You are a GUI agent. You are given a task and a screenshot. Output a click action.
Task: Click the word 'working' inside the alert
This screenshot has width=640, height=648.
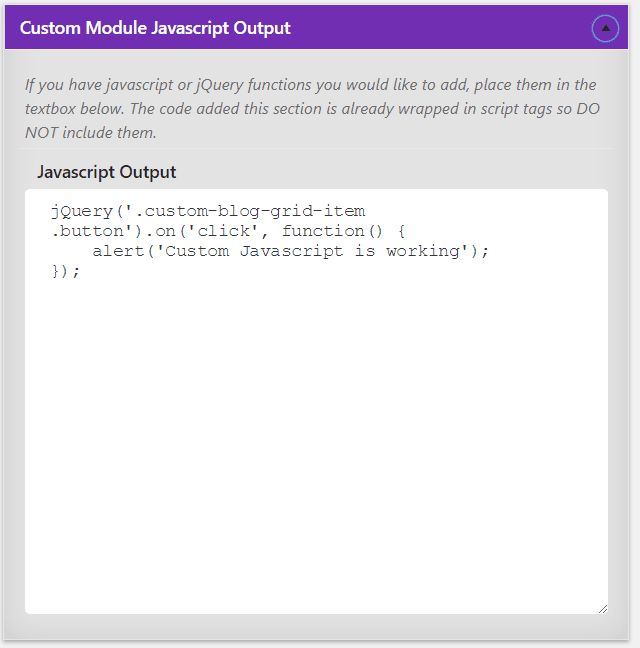pos(423,251)
